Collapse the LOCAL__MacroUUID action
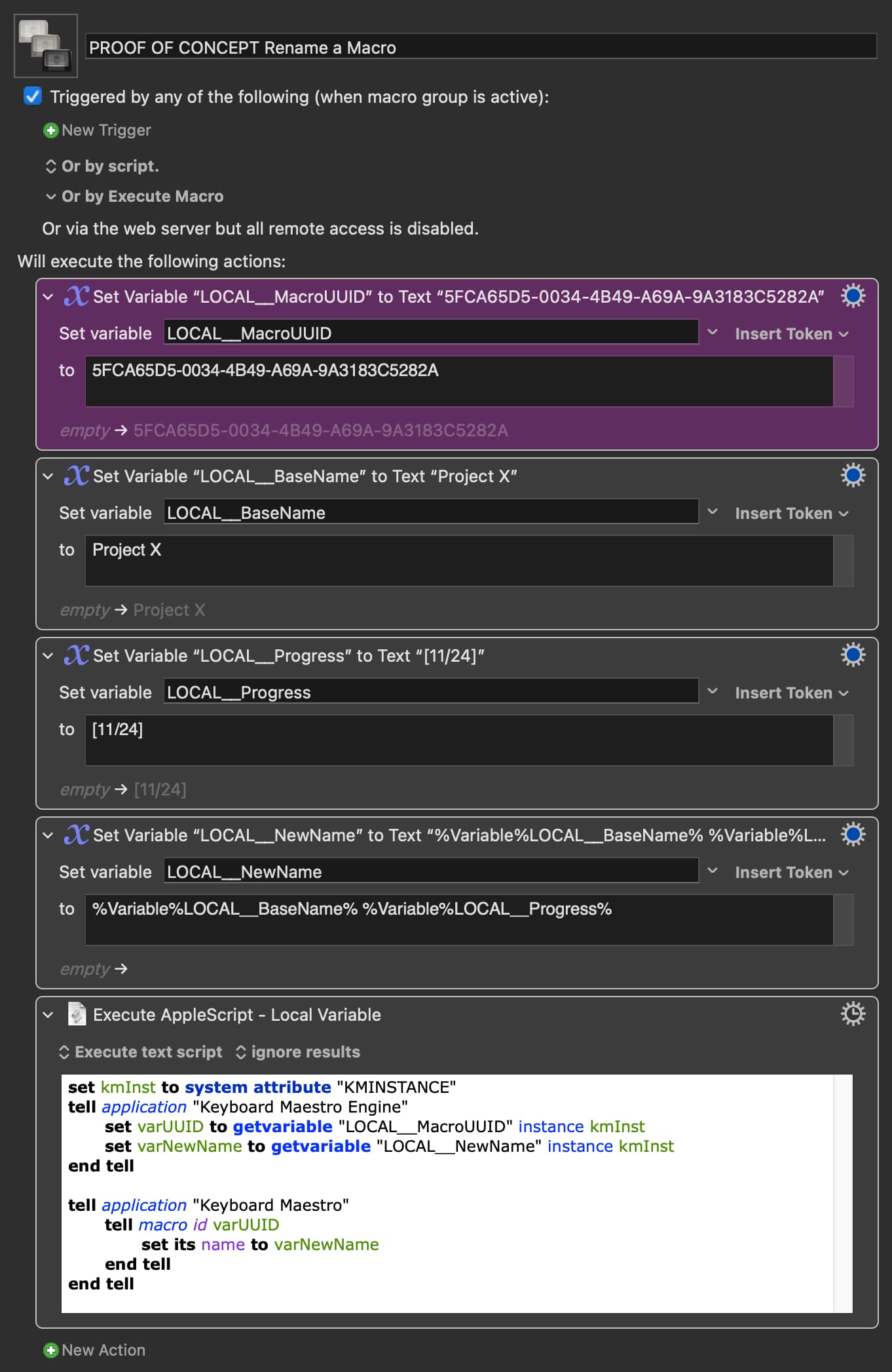892x1372 pixels. click(48, 297)
